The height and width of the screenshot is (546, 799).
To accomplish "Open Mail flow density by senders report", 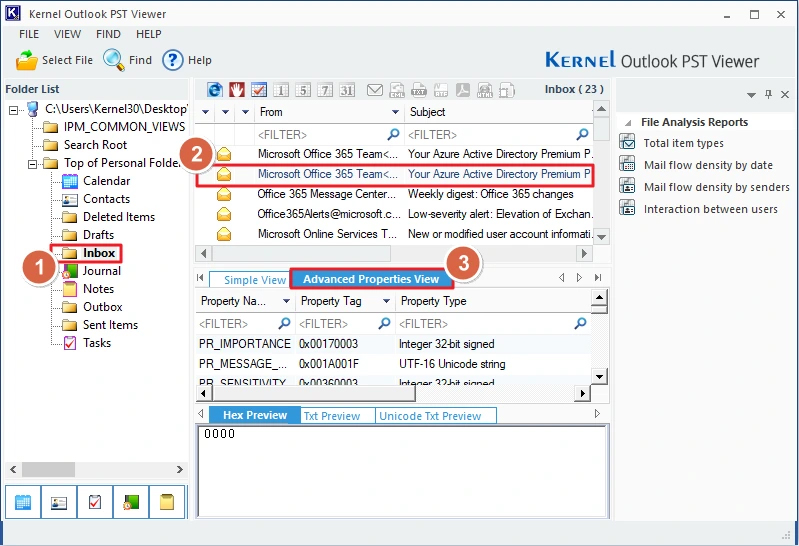I will [716, 187].
